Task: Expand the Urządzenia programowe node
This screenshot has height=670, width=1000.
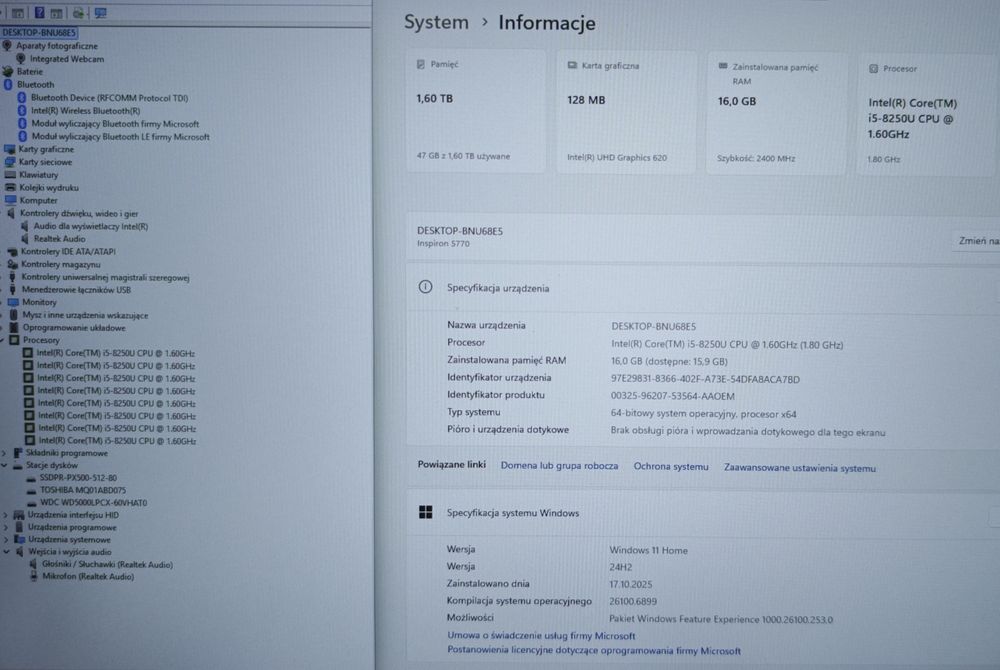Action: pyautogui.click(x=6, y=528)
